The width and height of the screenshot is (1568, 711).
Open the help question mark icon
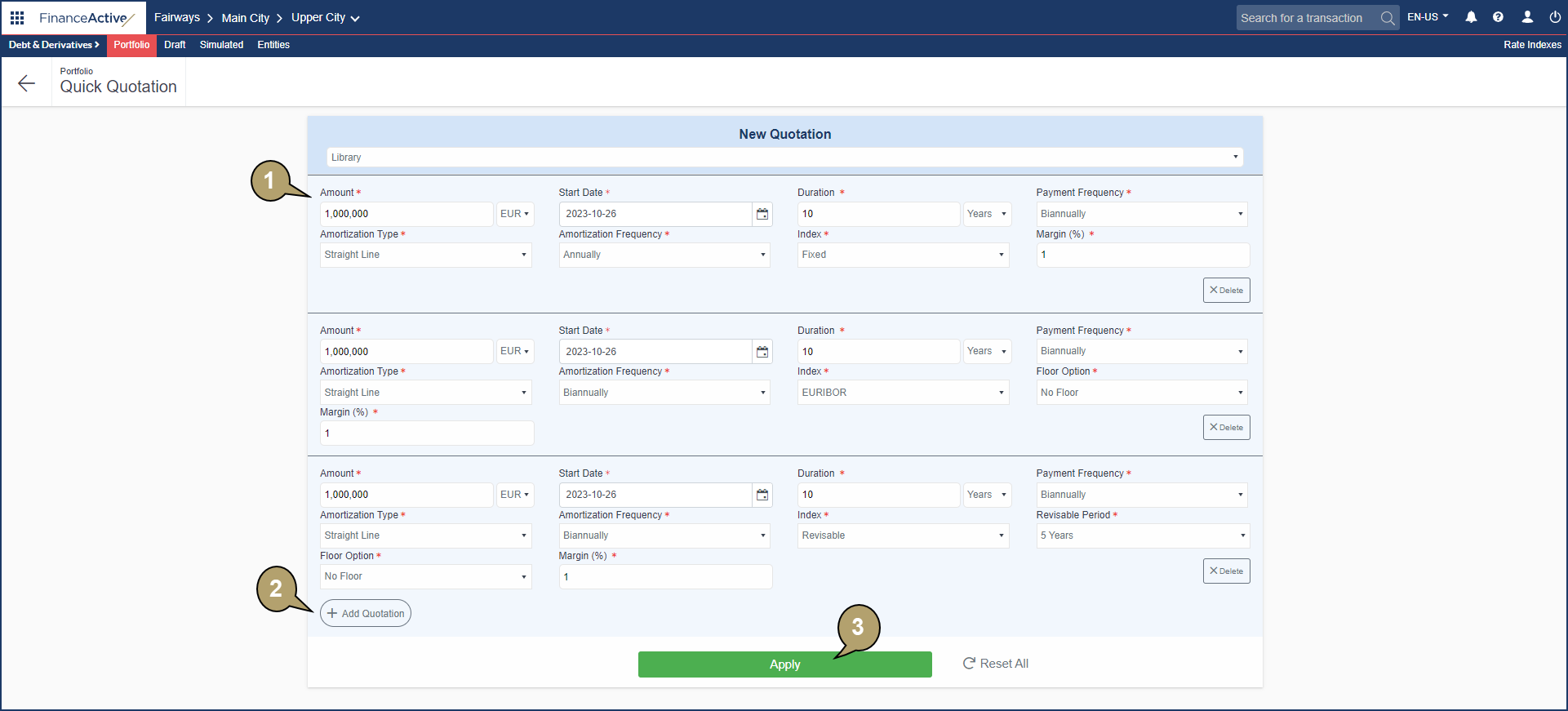tap(1498, 17)
